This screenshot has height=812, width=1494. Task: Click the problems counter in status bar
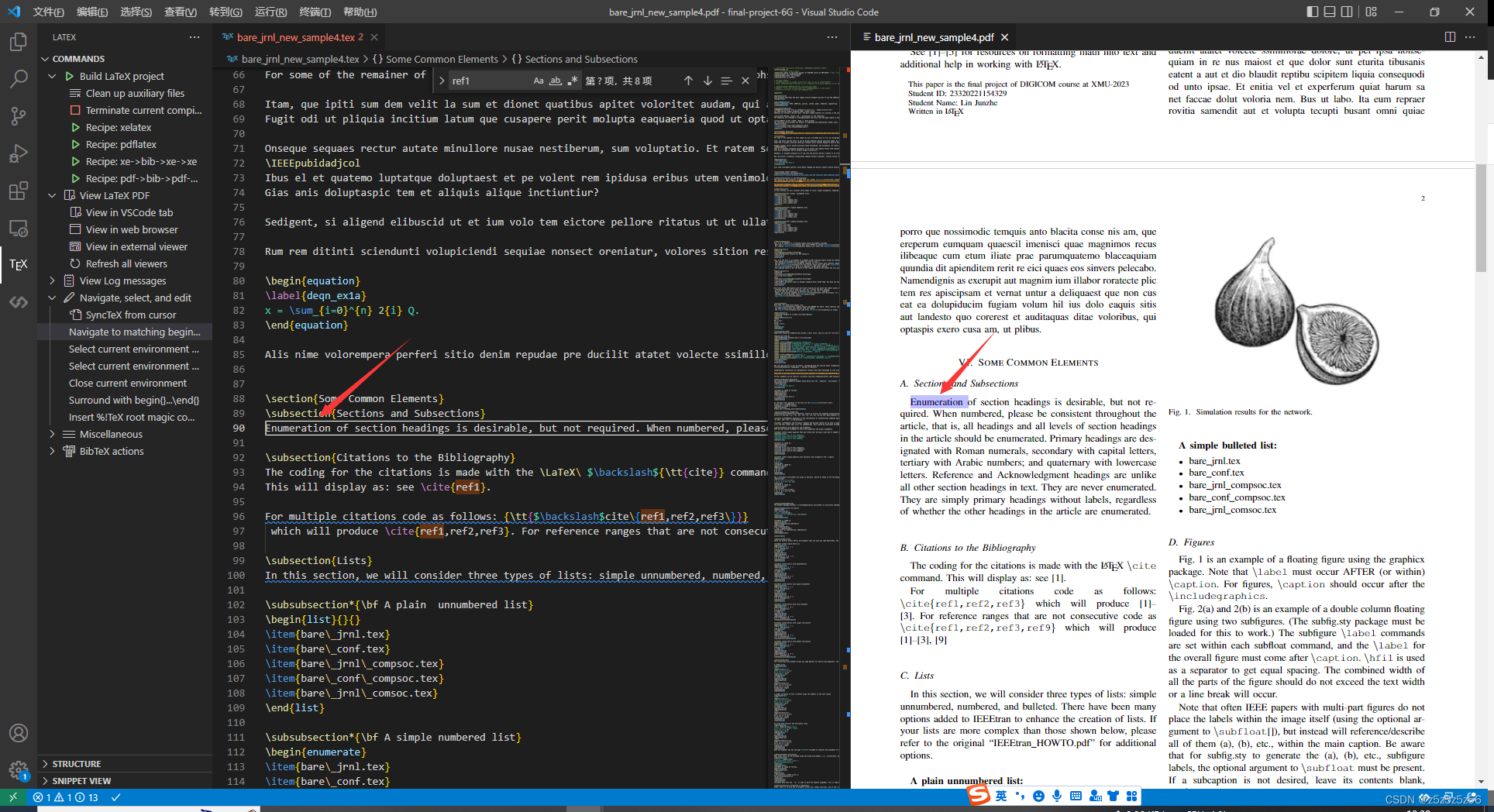tap(64, 797)
